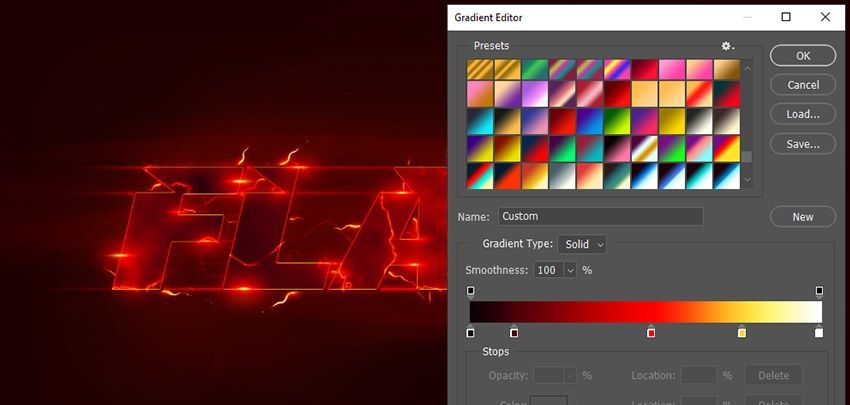
Task: Choose the purple-pink-cyan preset
Action: click(700, 149)
